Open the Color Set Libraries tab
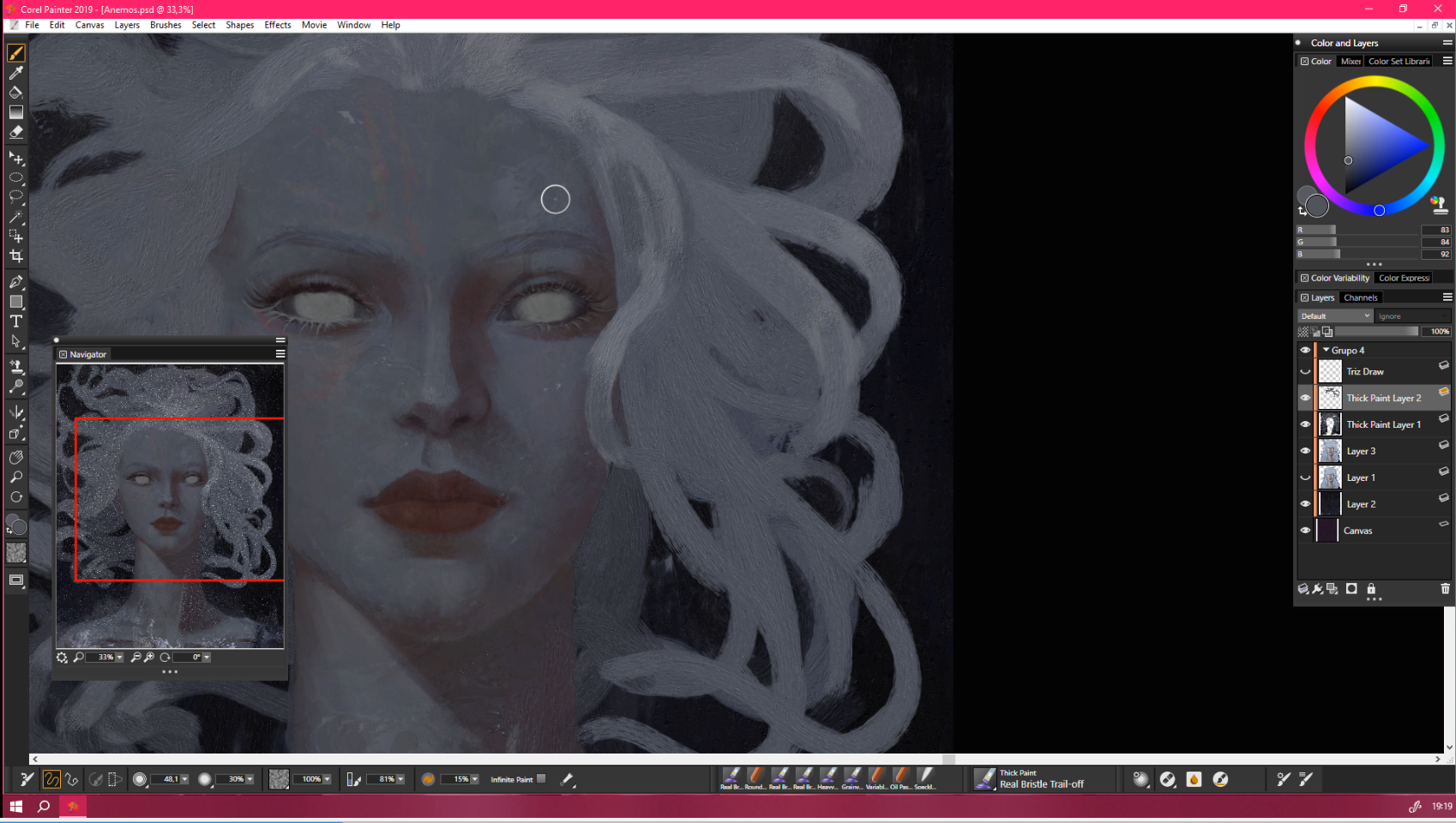1456x823 pixels. click(1399, 62)
